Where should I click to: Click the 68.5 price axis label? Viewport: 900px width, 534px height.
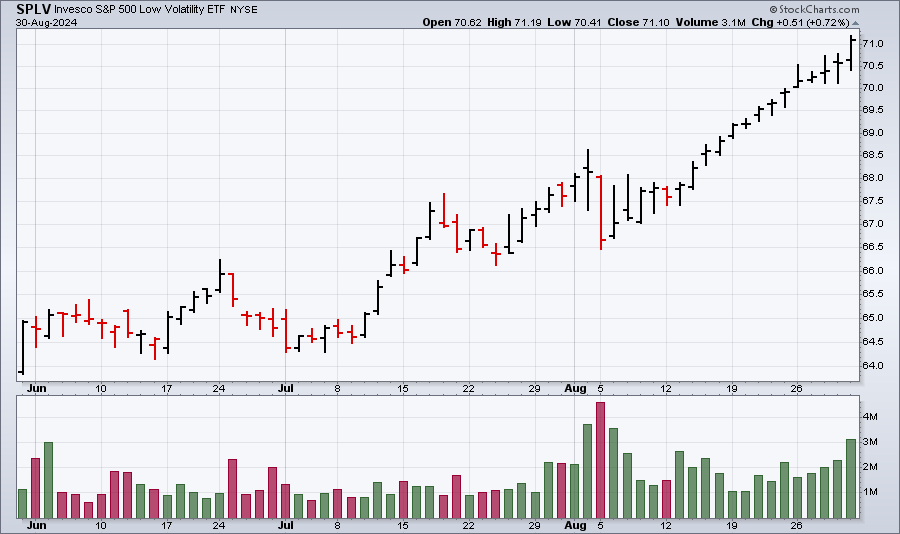872,155
